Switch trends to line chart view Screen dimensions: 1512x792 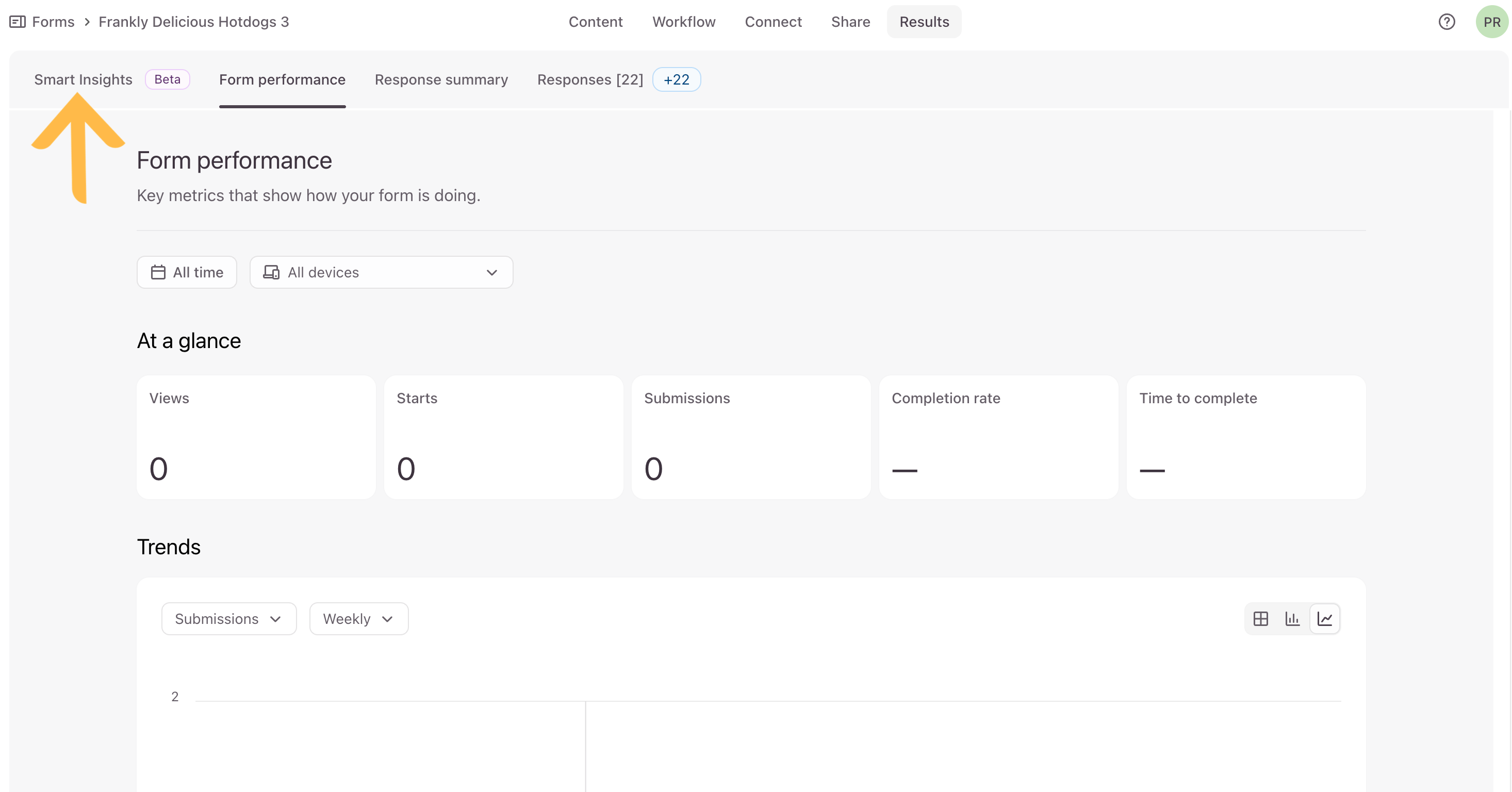(x=1325, y=618)
